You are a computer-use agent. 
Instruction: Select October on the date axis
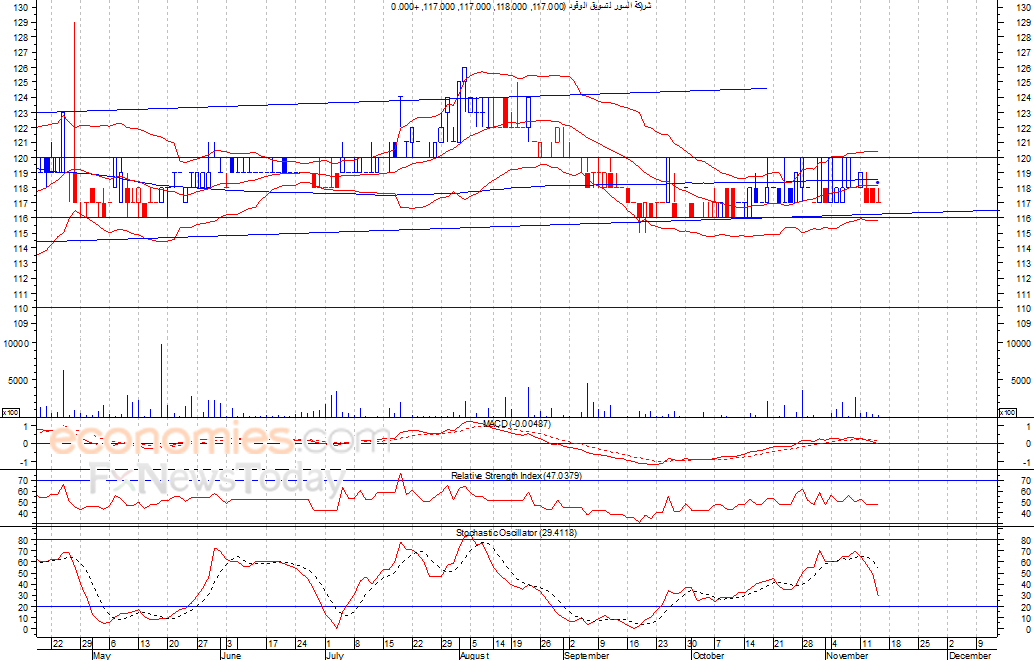coord(708,655)
